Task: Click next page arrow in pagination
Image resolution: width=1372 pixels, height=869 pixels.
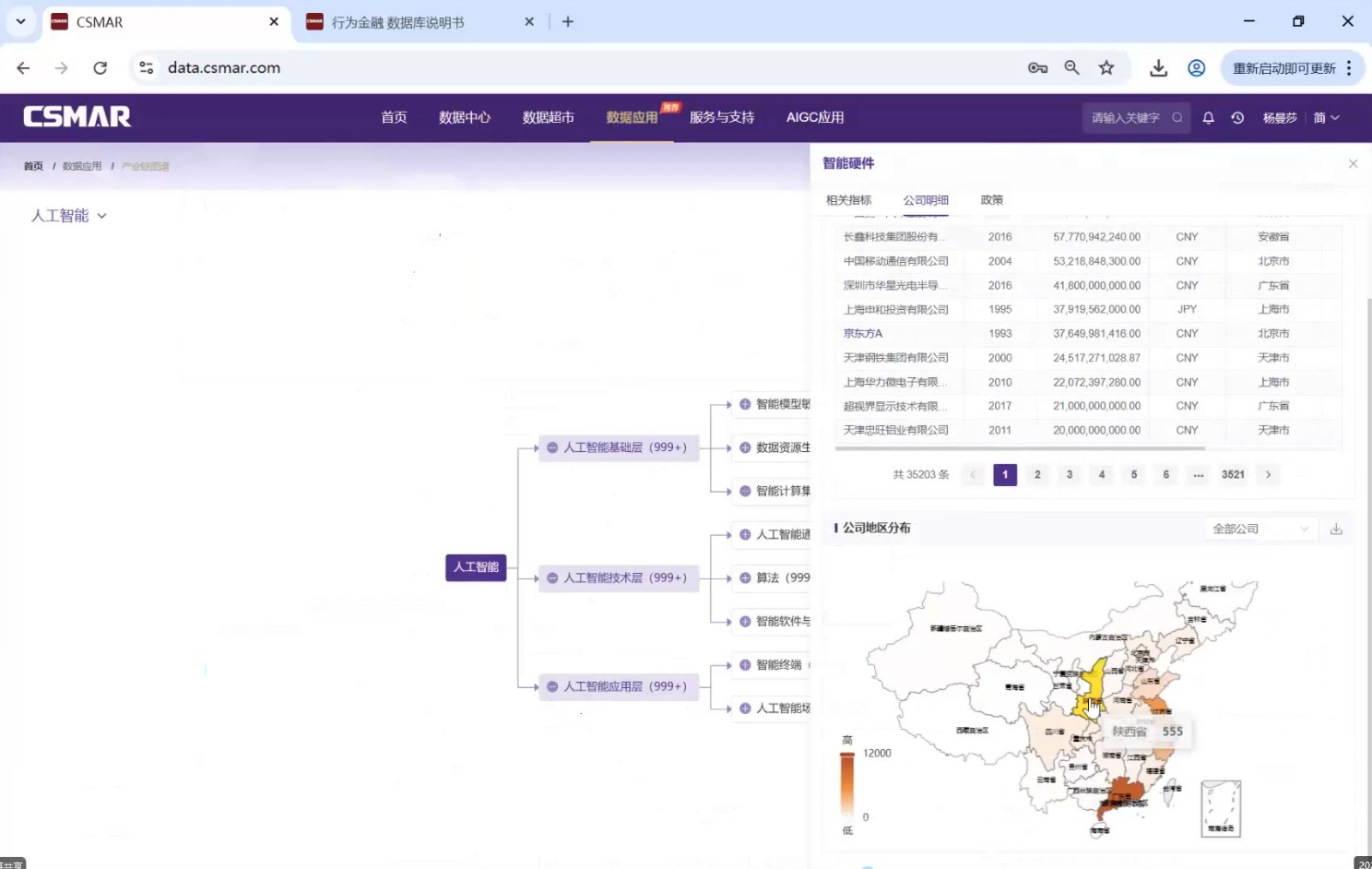Action: (x=1269, y=475)
